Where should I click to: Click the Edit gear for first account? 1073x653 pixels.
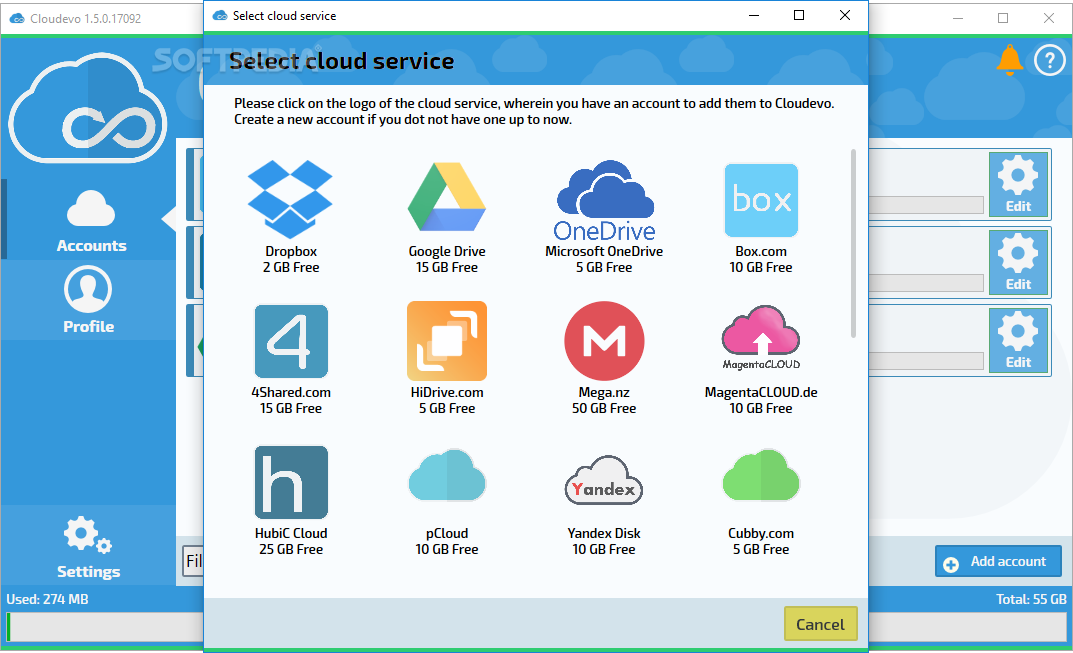[1018, 184]
